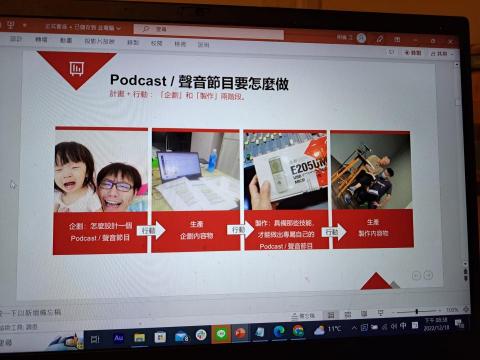Start Slide Show from status bar icon
The width and height of the screenshot is (480, 360).
(x=380, y=313)
